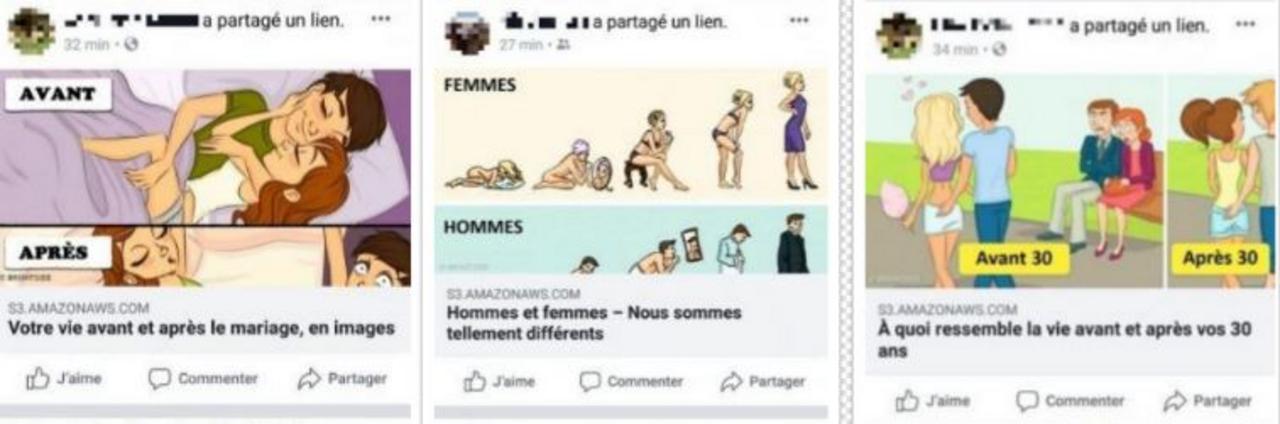Open the three-dot menu on the 32 min post
The image size is (1280, 424).
(x=381, y=20)
